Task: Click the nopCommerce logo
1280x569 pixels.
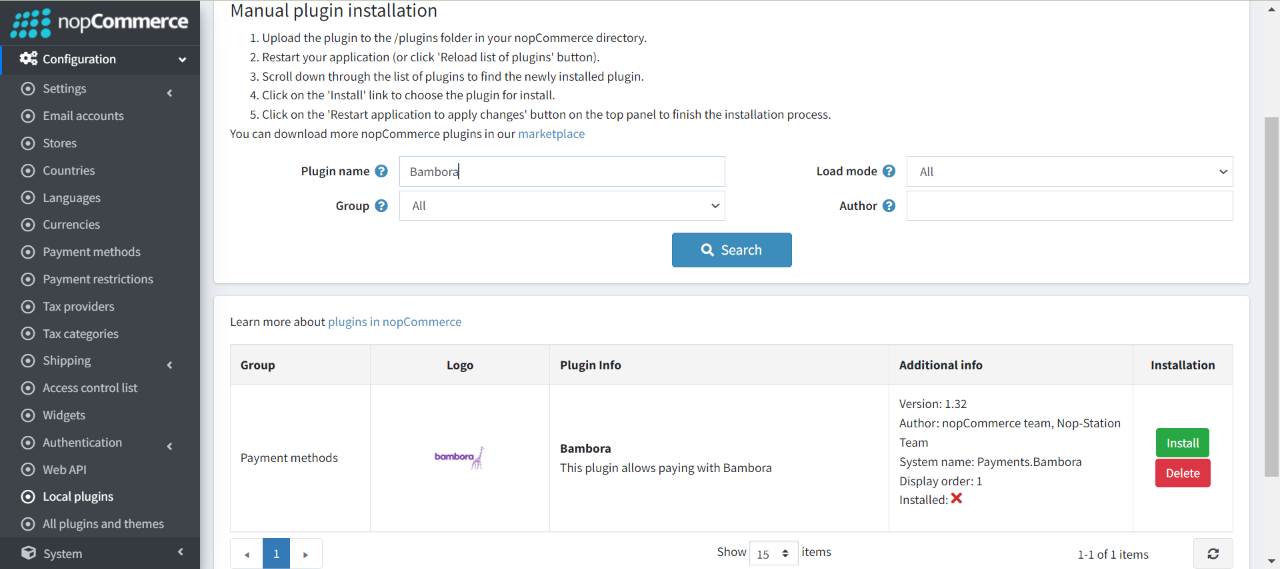Action: [99, 22]
